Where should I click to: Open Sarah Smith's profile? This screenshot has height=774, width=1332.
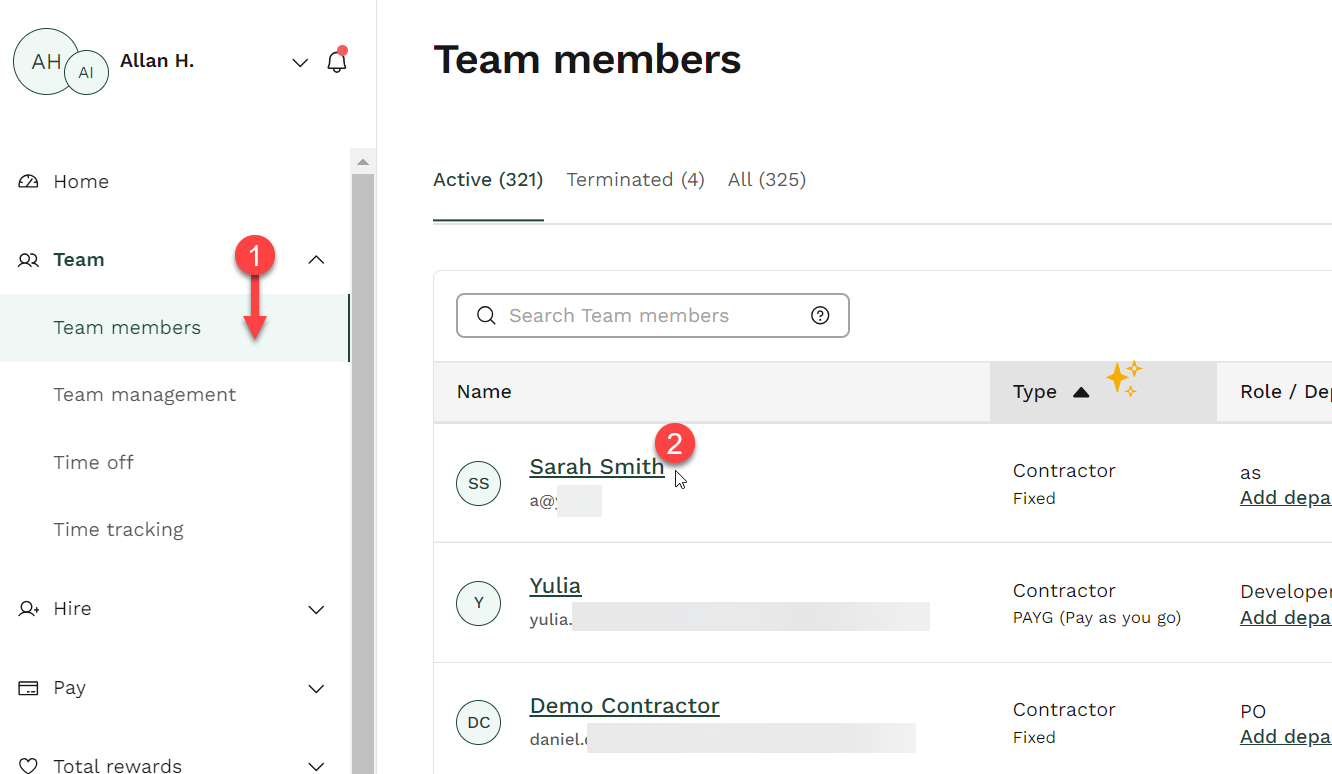tap(597, 466)
